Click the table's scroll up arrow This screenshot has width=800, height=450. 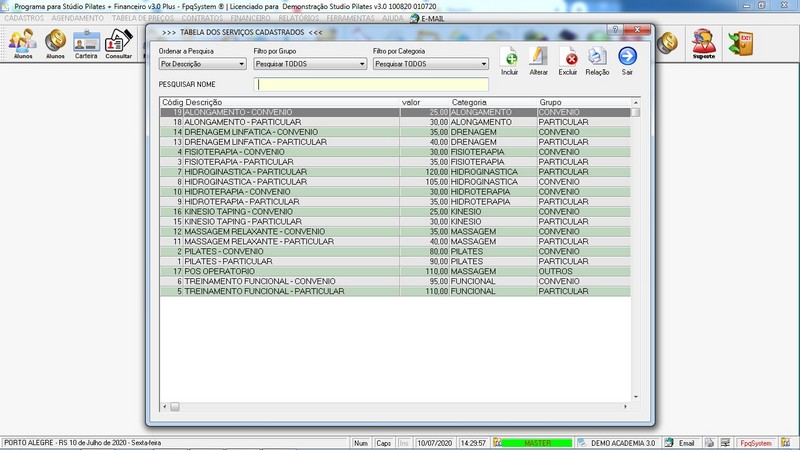click(x=636, y=103)
